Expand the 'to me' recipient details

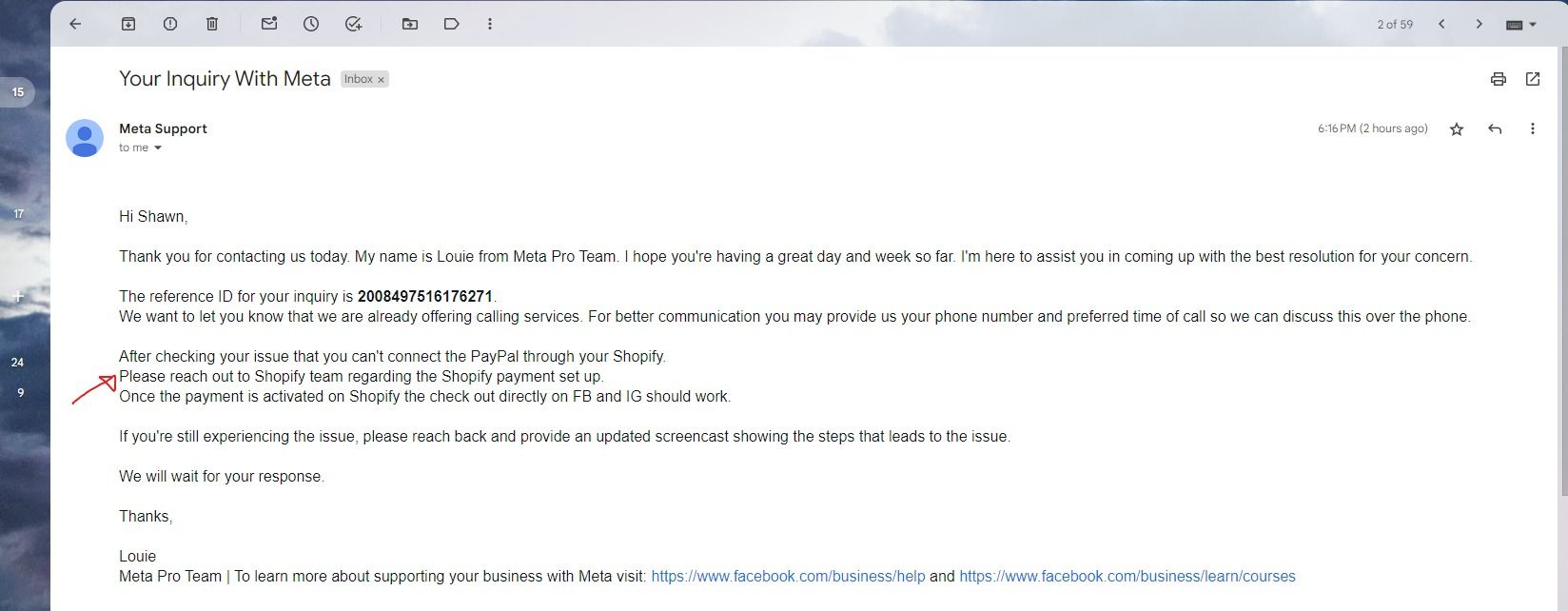(x=158, y=148)
